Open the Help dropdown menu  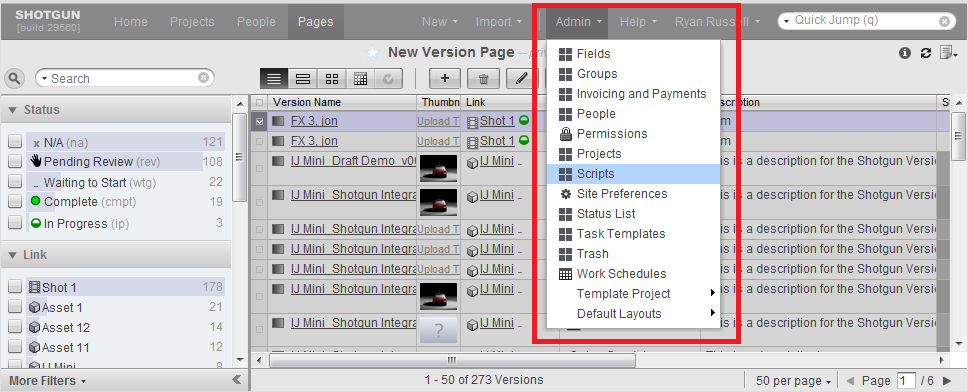[638, 22]
